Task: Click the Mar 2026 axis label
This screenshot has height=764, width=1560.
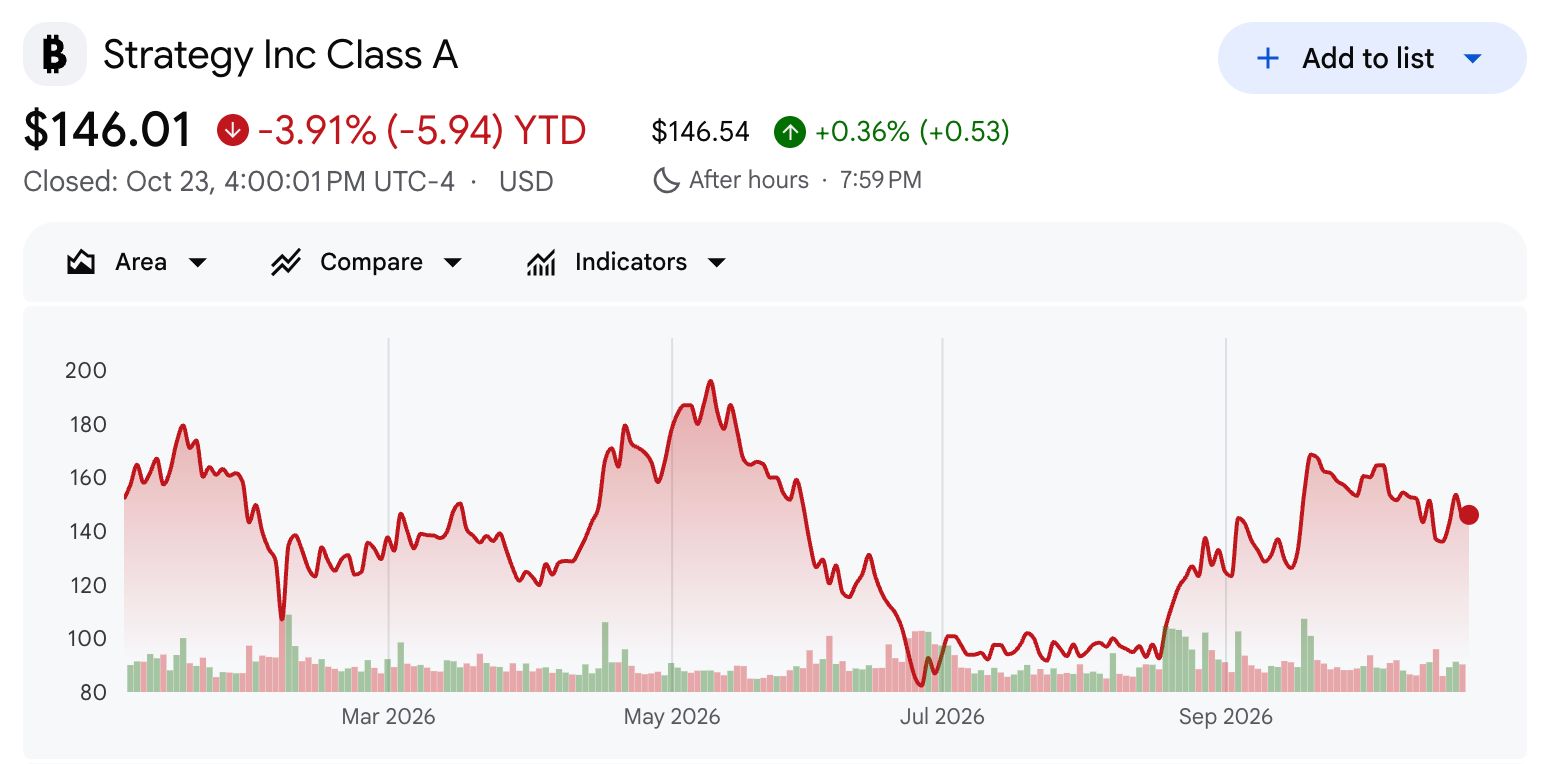Action: (x=388, y=717)
